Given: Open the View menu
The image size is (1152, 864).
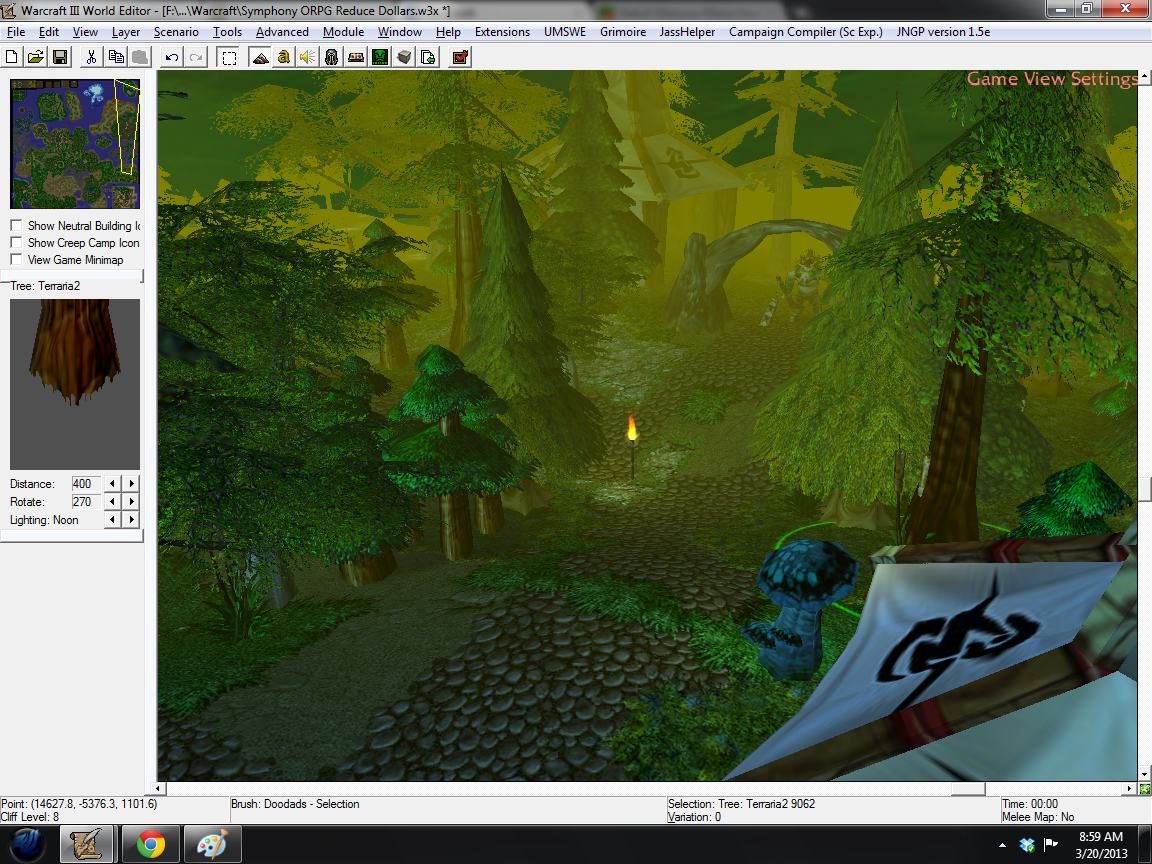Looking at the screenshot, I should (85, 32).
